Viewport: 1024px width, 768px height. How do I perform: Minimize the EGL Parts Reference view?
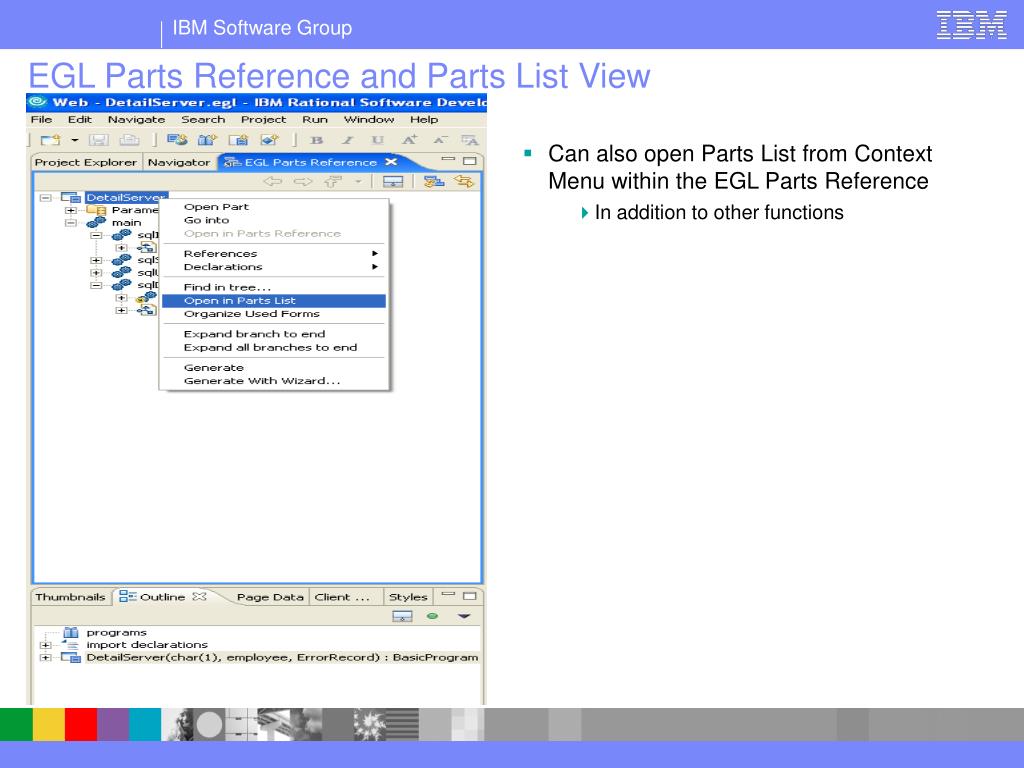[448, 159]
